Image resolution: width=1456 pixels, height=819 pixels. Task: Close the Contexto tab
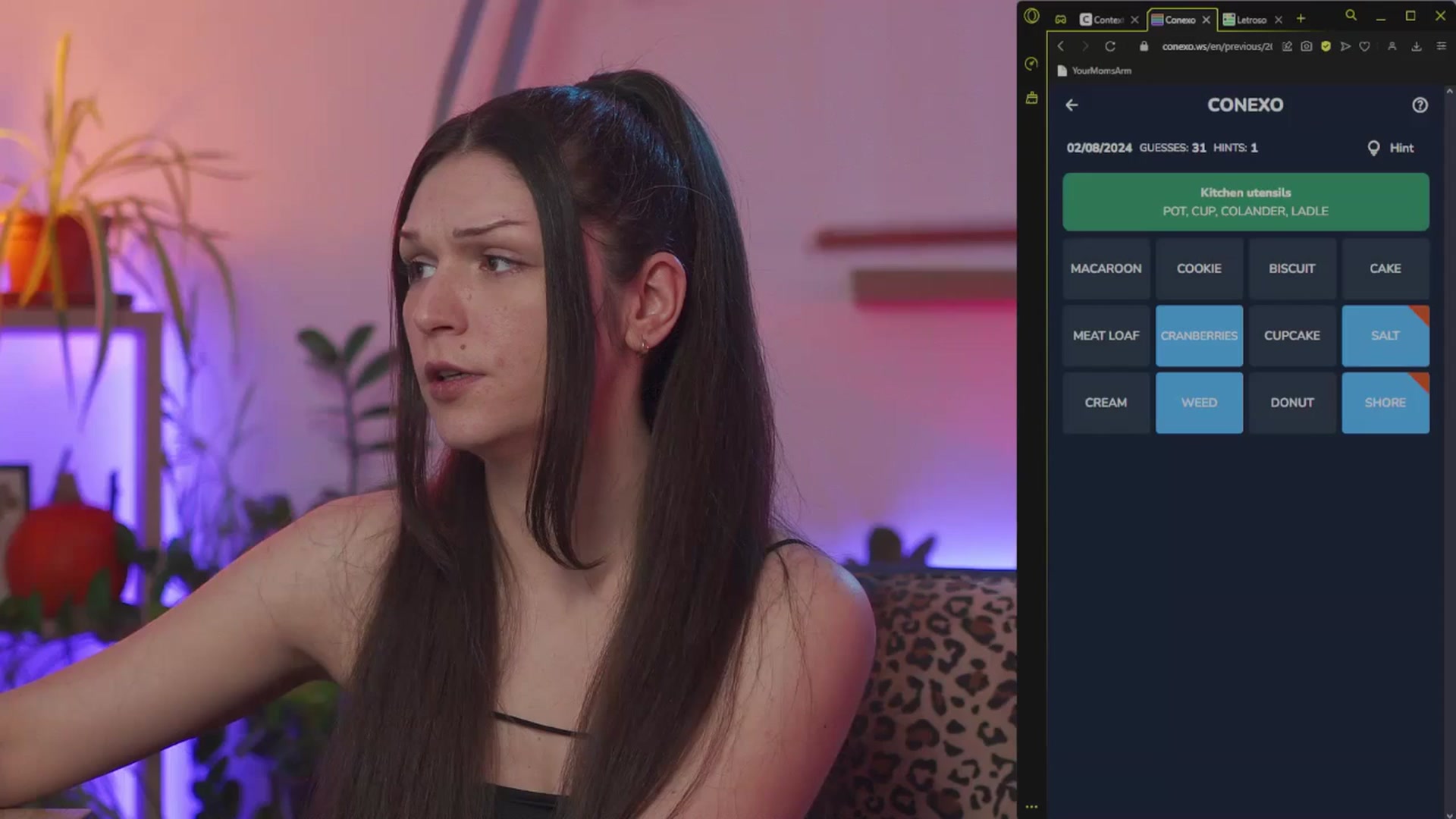point(1134,20)
